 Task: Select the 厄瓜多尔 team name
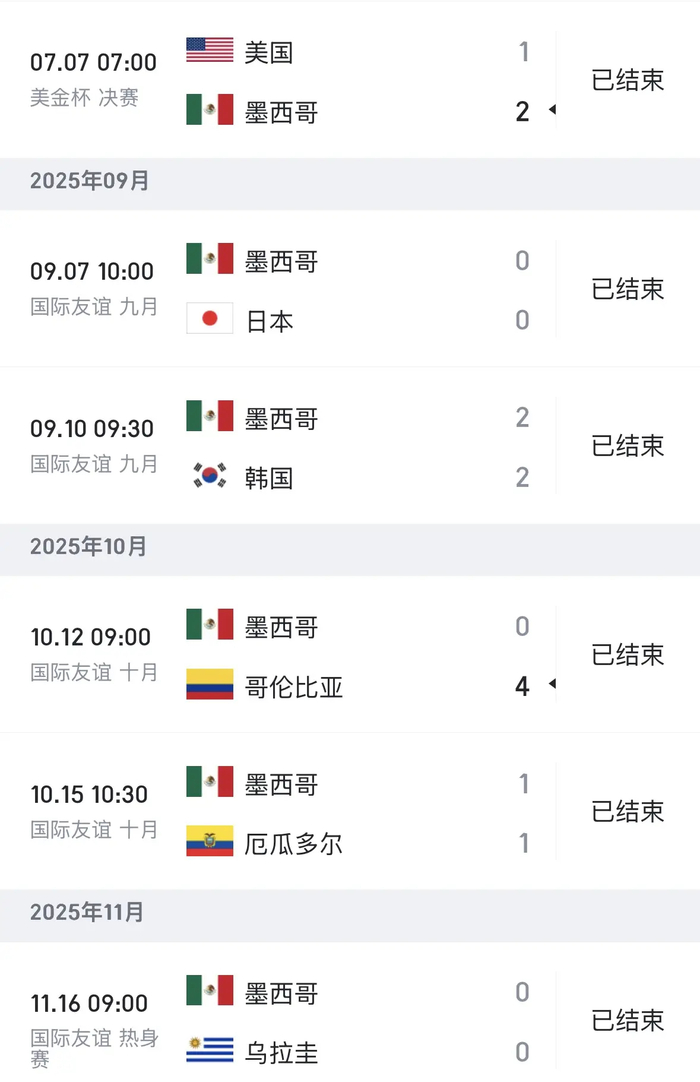tap(294, 844)
